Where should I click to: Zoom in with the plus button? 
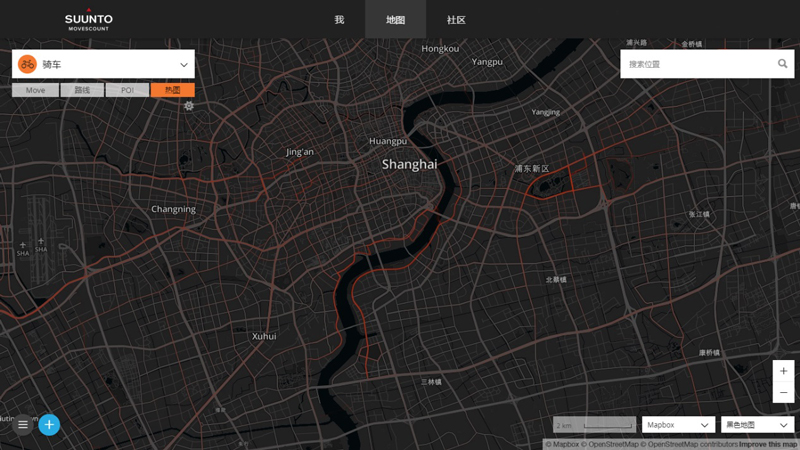coord(783,371)
